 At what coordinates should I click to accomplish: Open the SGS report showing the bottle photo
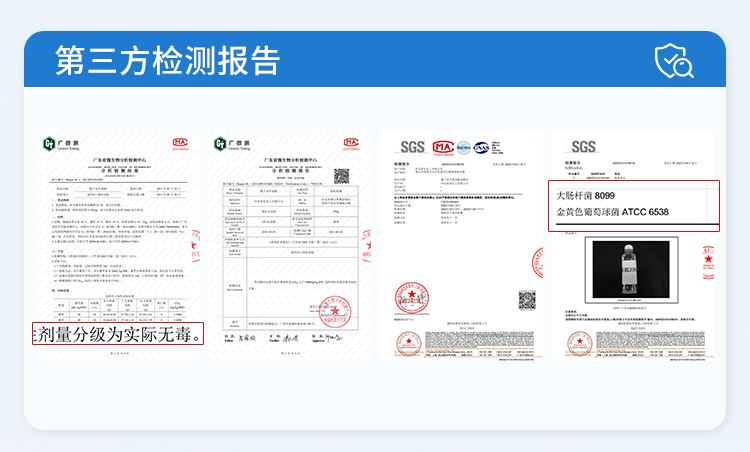632,246
